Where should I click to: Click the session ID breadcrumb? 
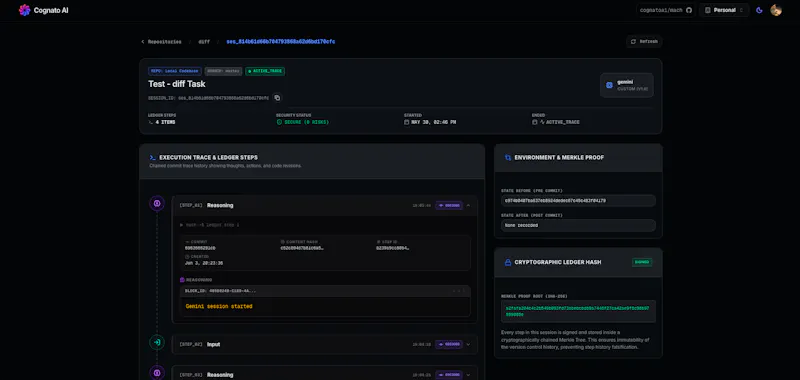click(x=281, y=42)
